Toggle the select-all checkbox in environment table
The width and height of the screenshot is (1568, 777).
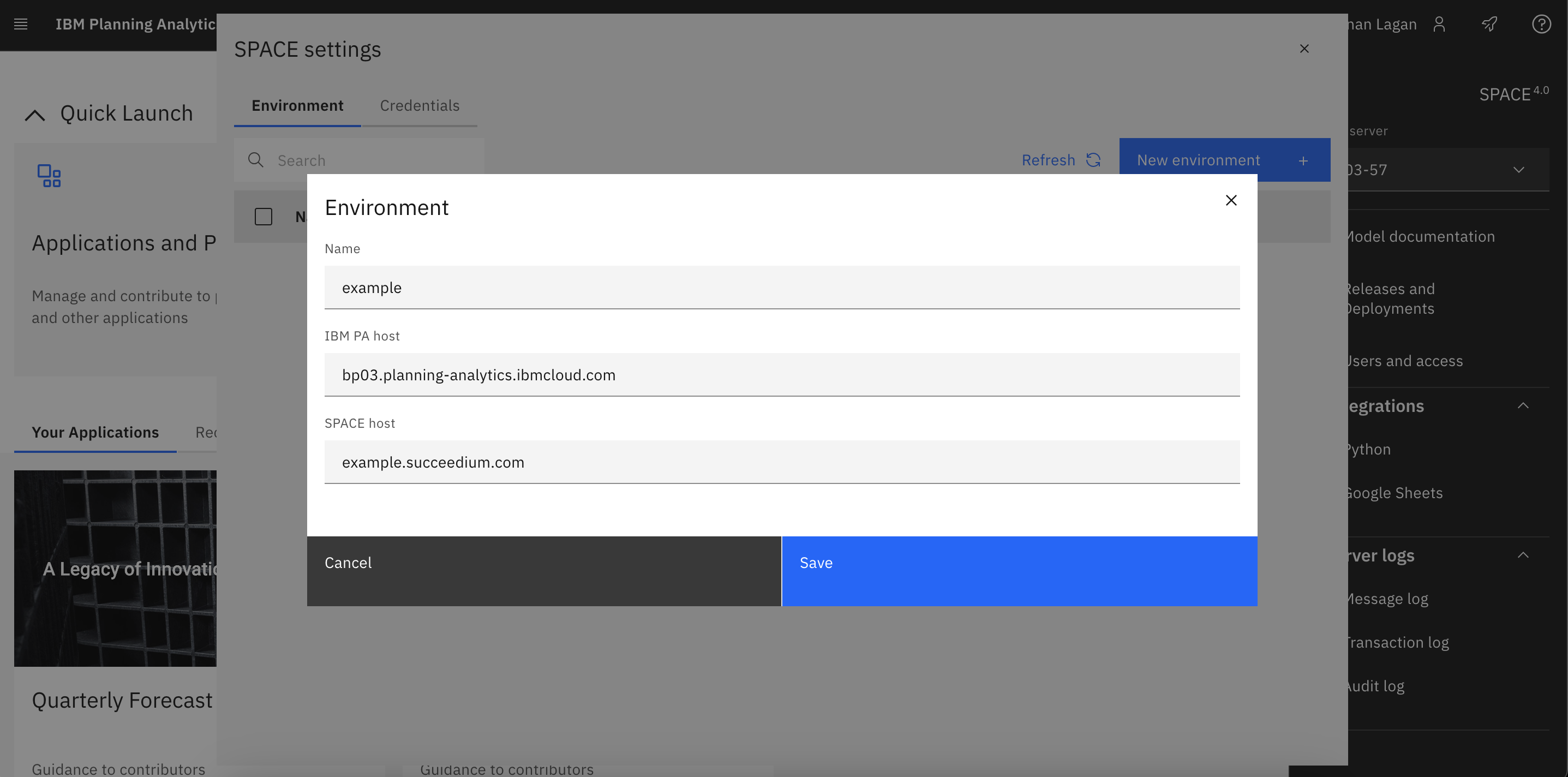point(263,217)
